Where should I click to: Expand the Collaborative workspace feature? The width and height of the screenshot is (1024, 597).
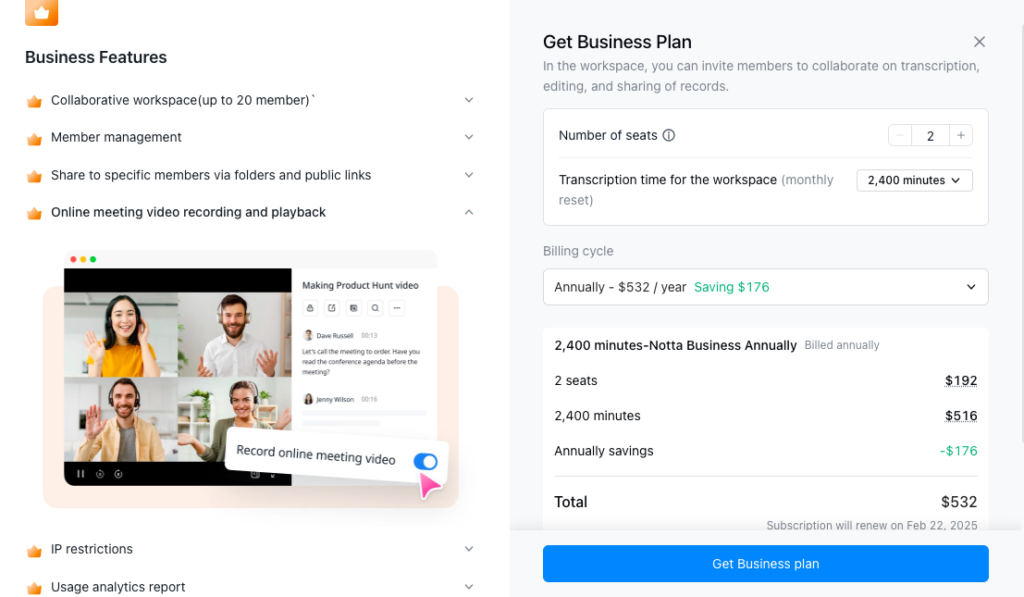click(469, 100)
